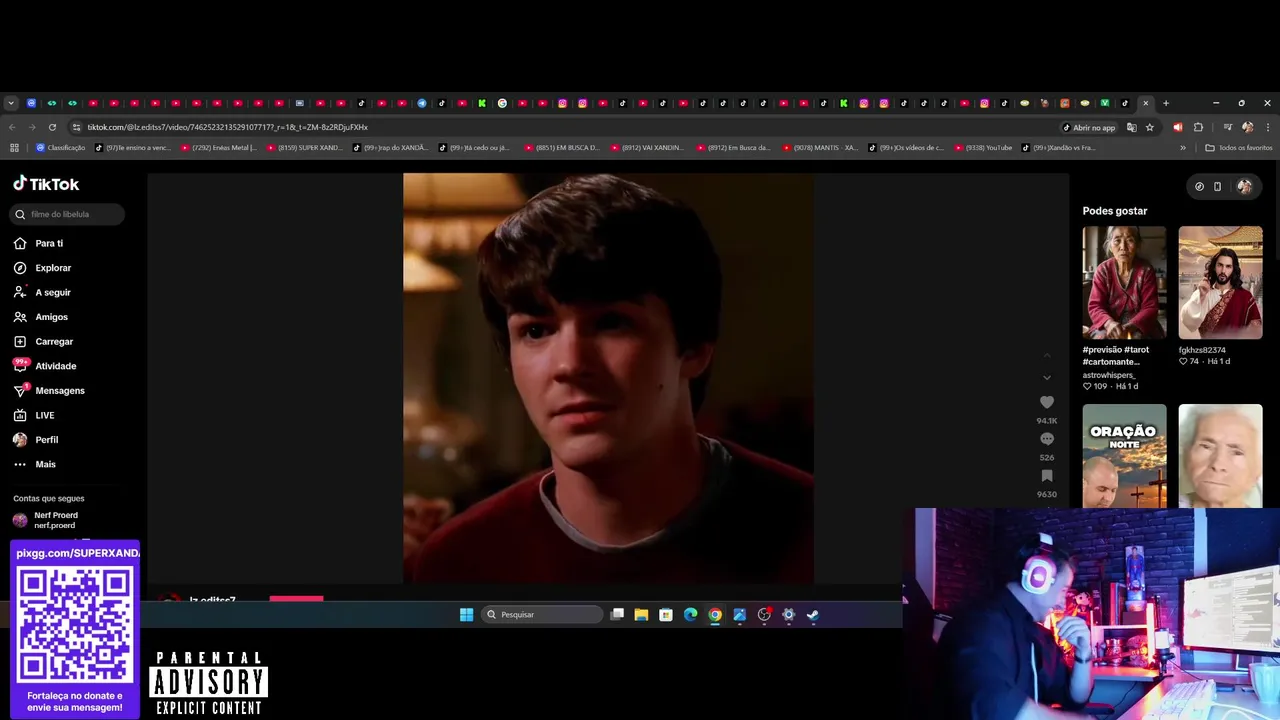Open Chrome three-dot menu

(x=1268, y=127)
